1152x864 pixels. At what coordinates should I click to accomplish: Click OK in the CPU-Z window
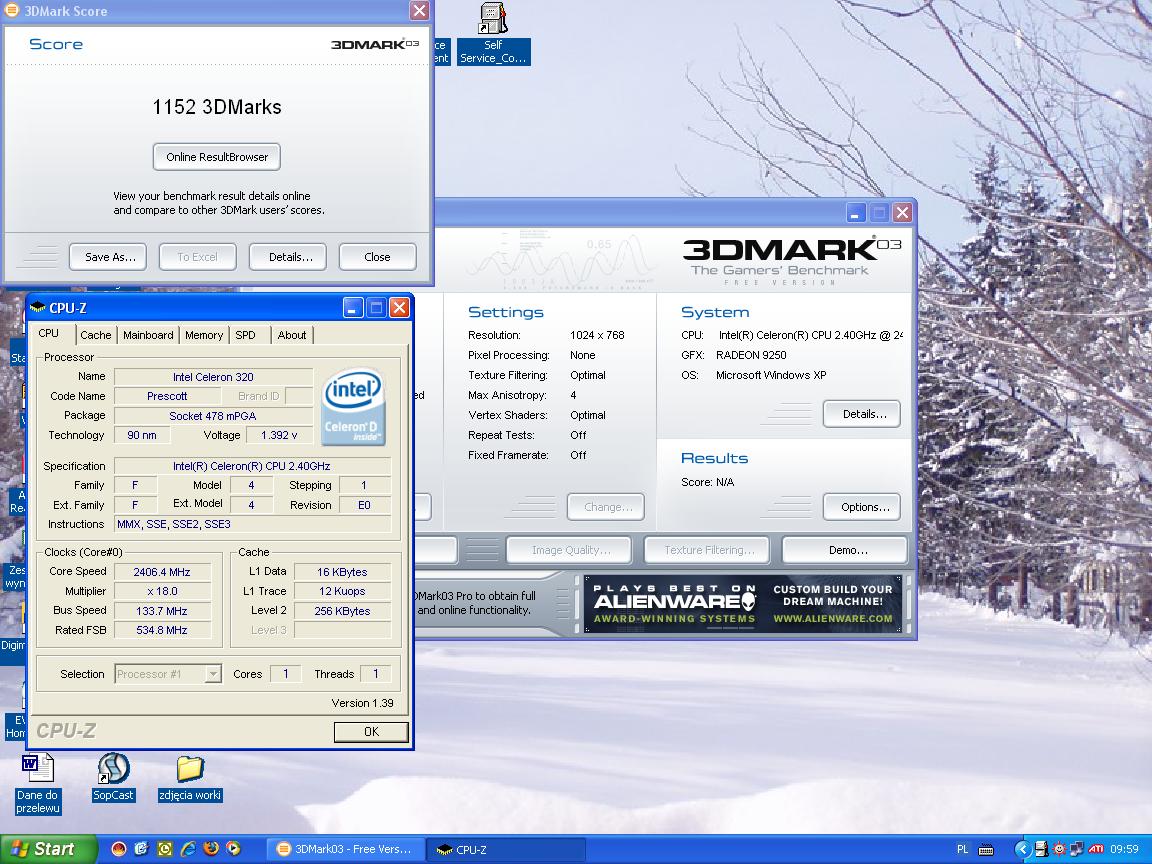tap(371, 732)
